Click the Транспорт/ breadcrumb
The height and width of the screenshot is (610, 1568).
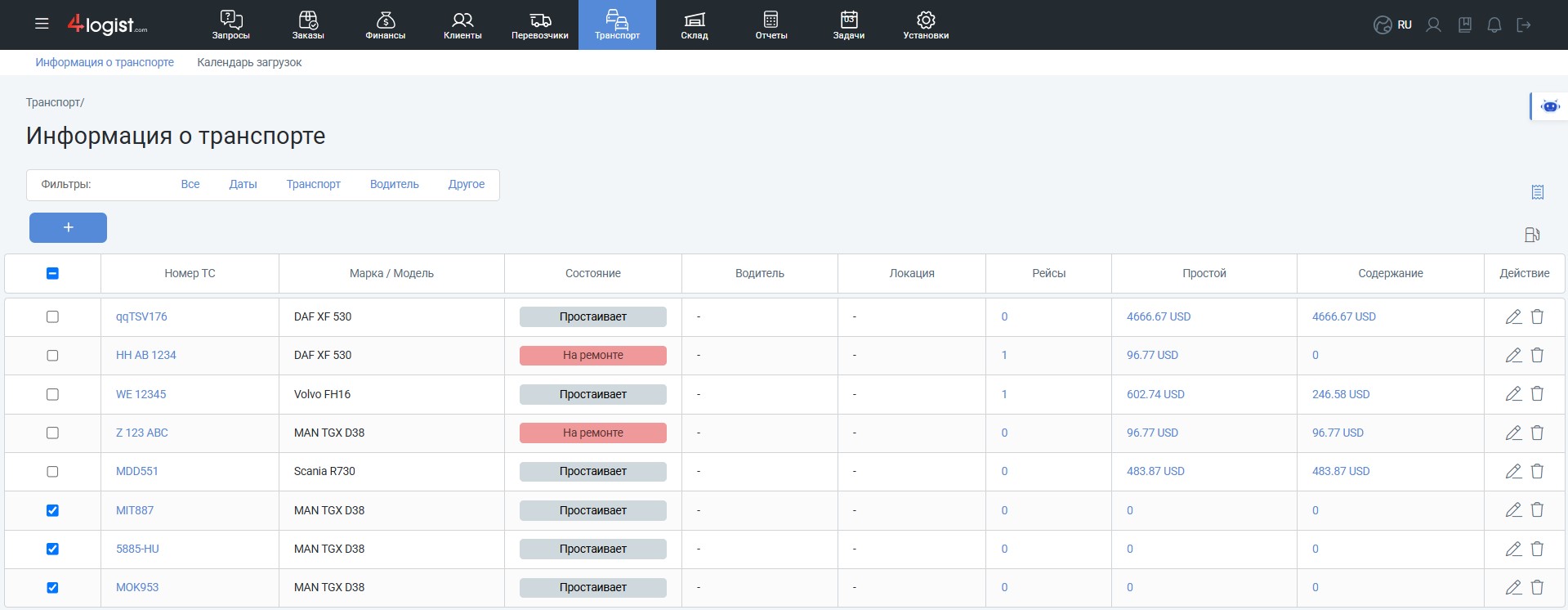55,102
